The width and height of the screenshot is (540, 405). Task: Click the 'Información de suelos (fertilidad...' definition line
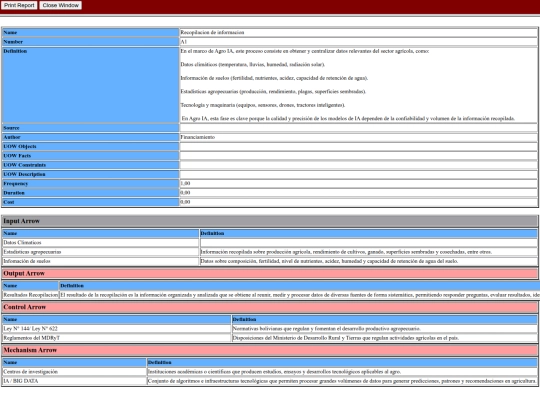click(274, 78)
